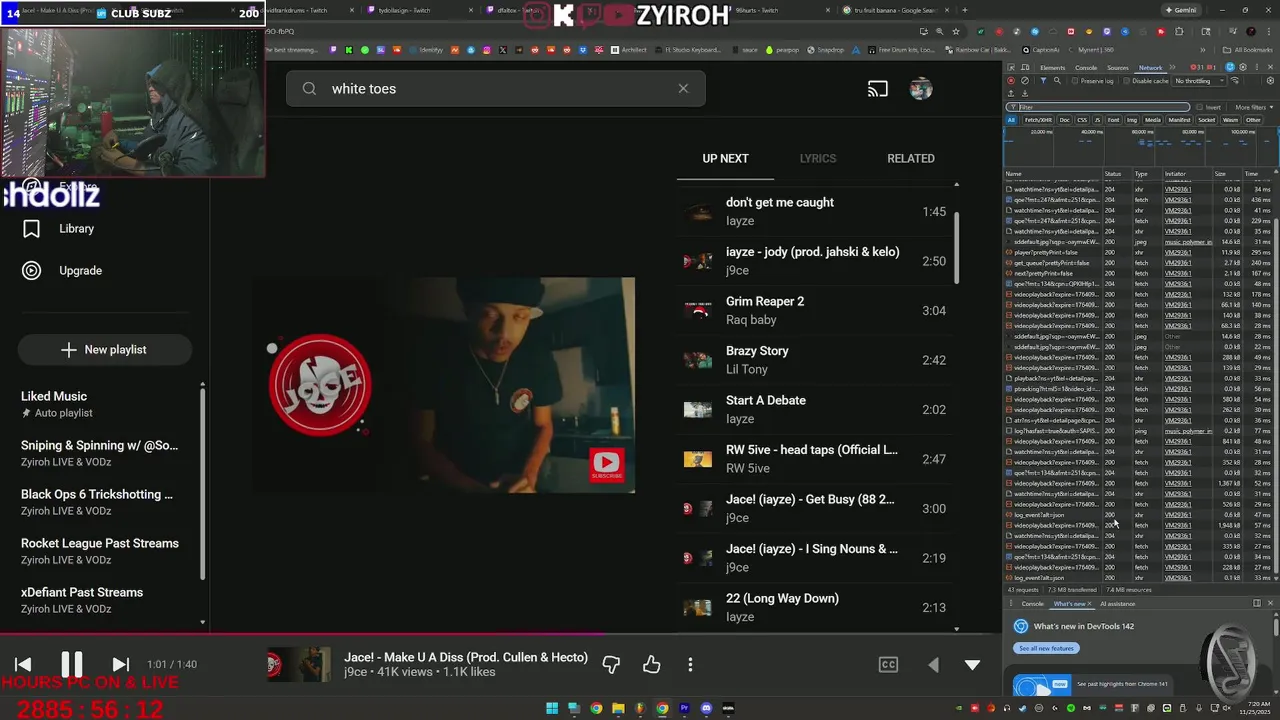Open the three-dot options in the player bar
The image size is (1280, 720).
point(690,664)
